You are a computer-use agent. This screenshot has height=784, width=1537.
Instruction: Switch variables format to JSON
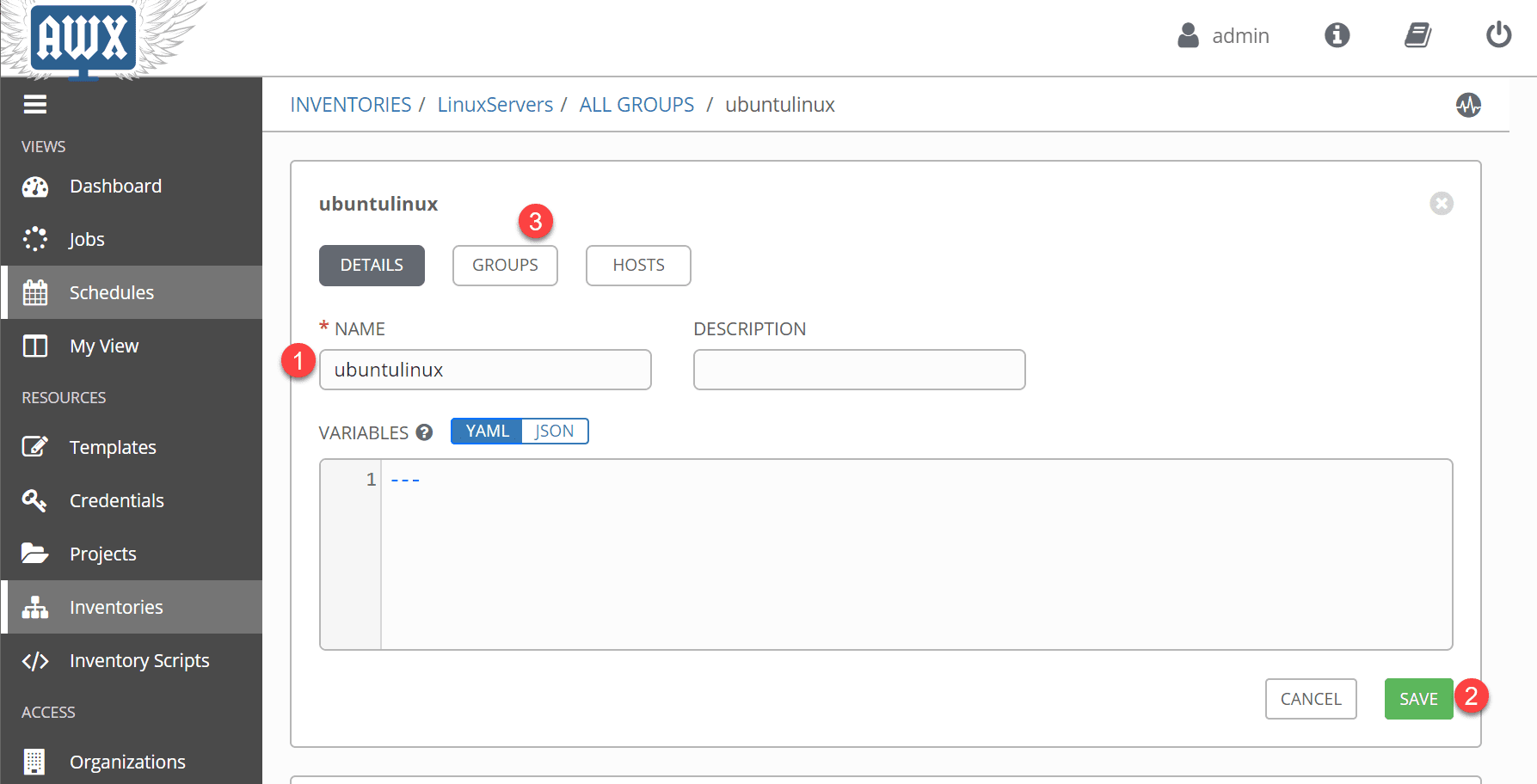click(555, 431)
